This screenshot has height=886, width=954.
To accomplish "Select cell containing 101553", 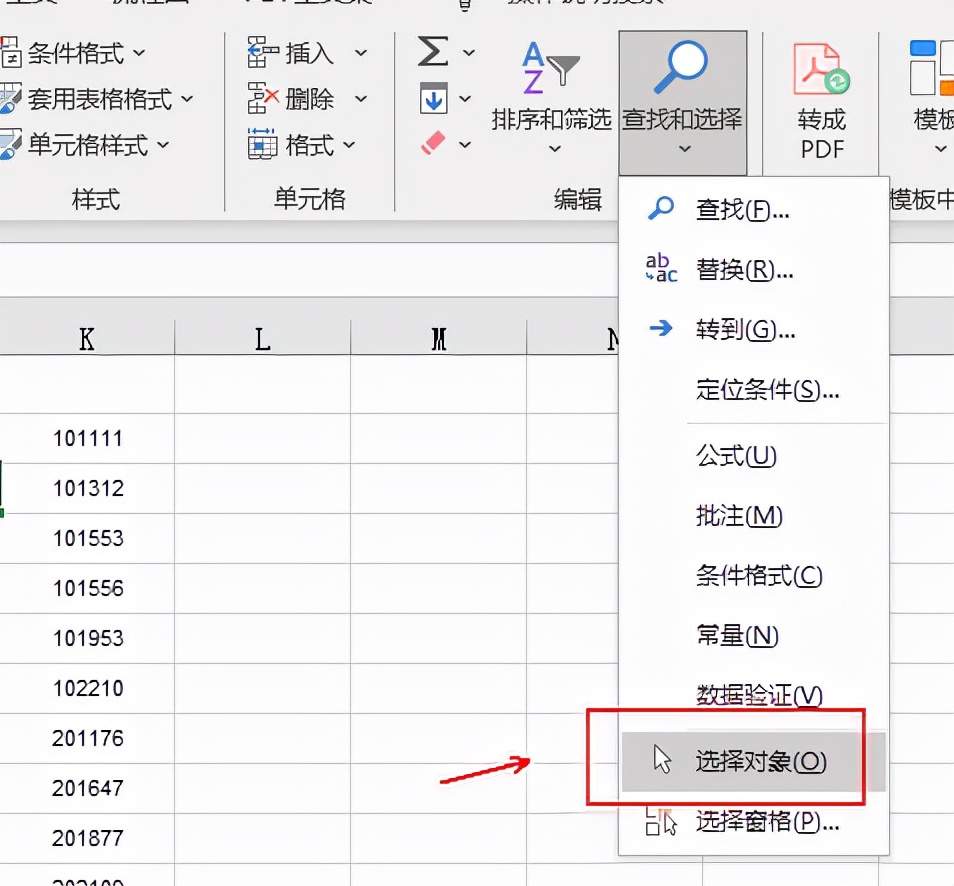I will point(87,538).
